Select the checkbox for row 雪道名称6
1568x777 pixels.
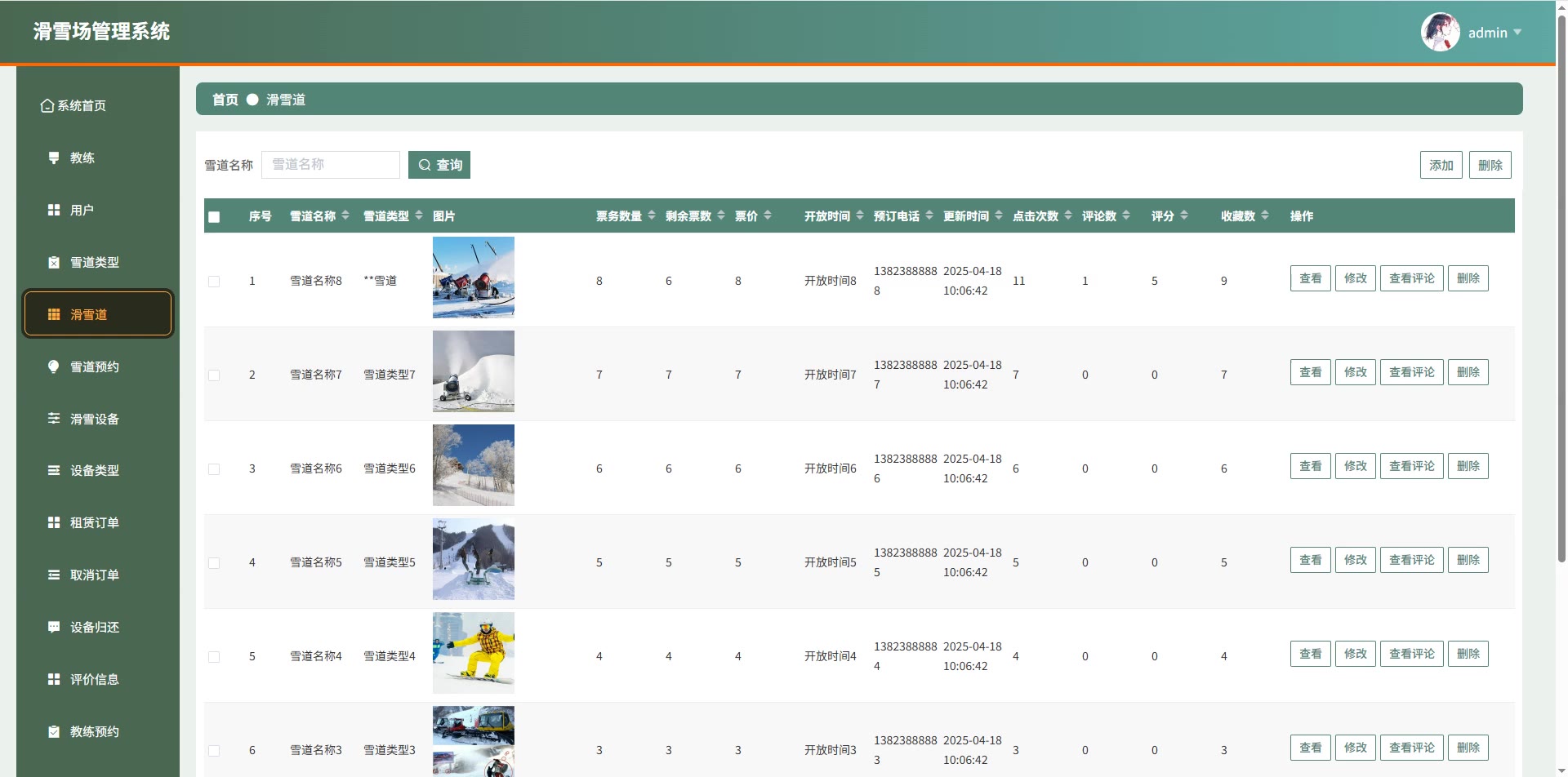214,469
